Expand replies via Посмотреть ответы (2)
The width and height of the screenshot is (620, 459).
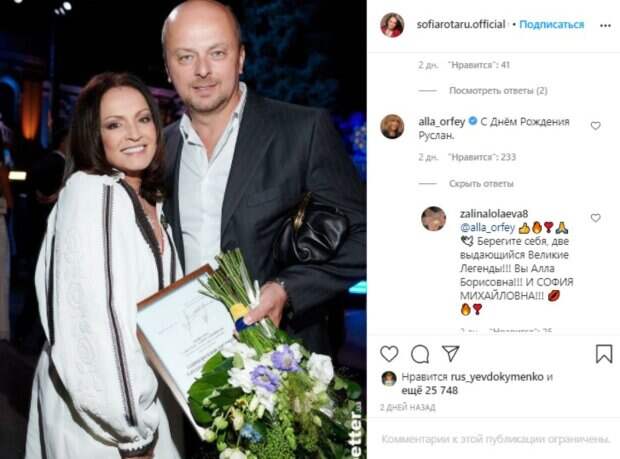498,91
